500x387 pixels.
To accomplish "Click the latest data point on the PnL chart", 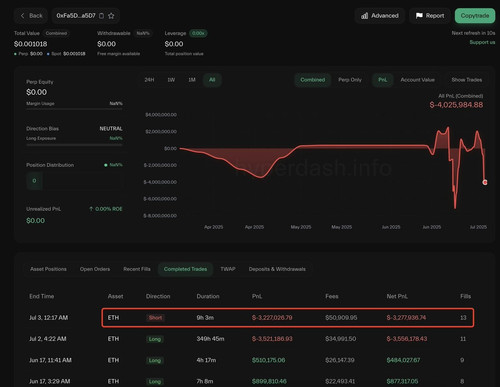I will 485,182.
